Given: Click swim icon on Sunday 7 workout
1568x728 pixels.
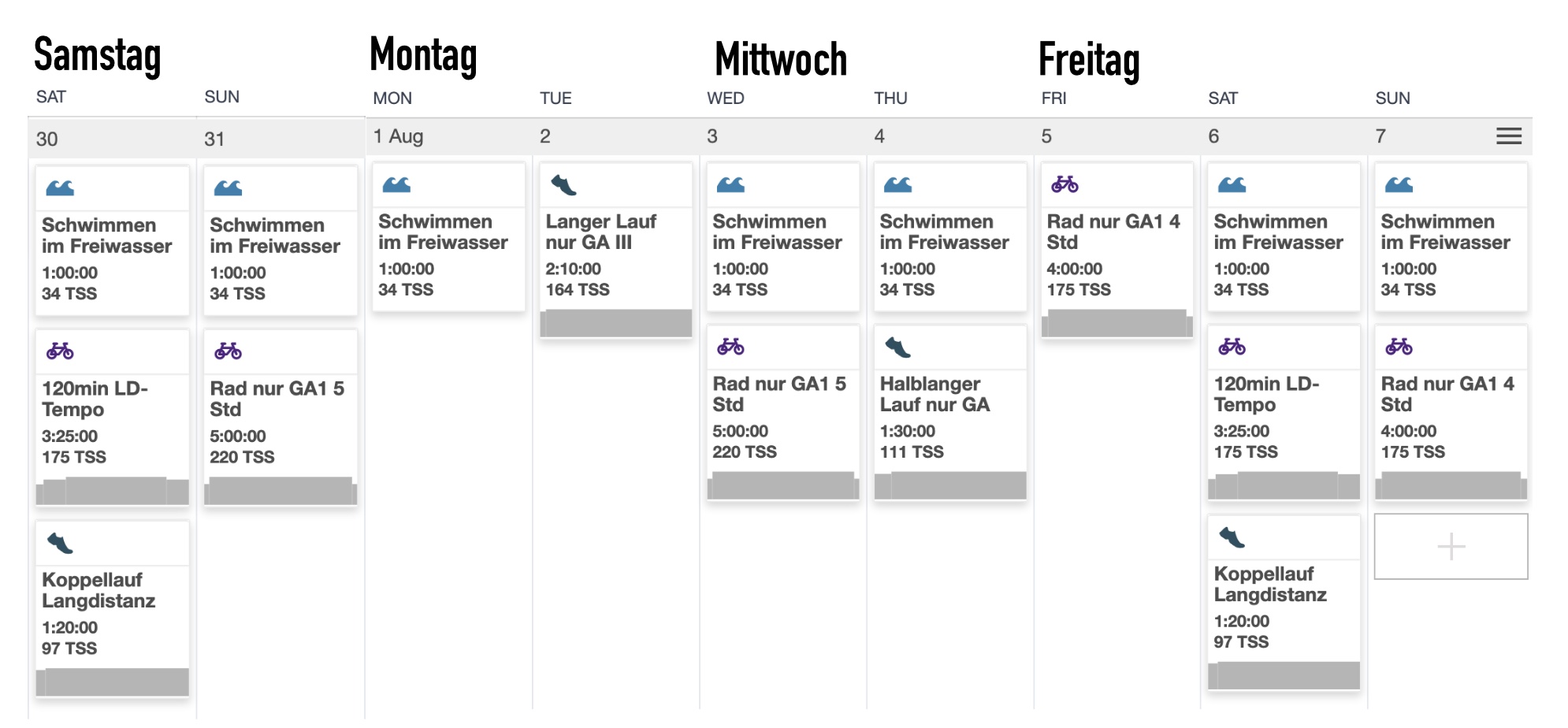Looking at the screenshot, I should tap(1399, 185).
